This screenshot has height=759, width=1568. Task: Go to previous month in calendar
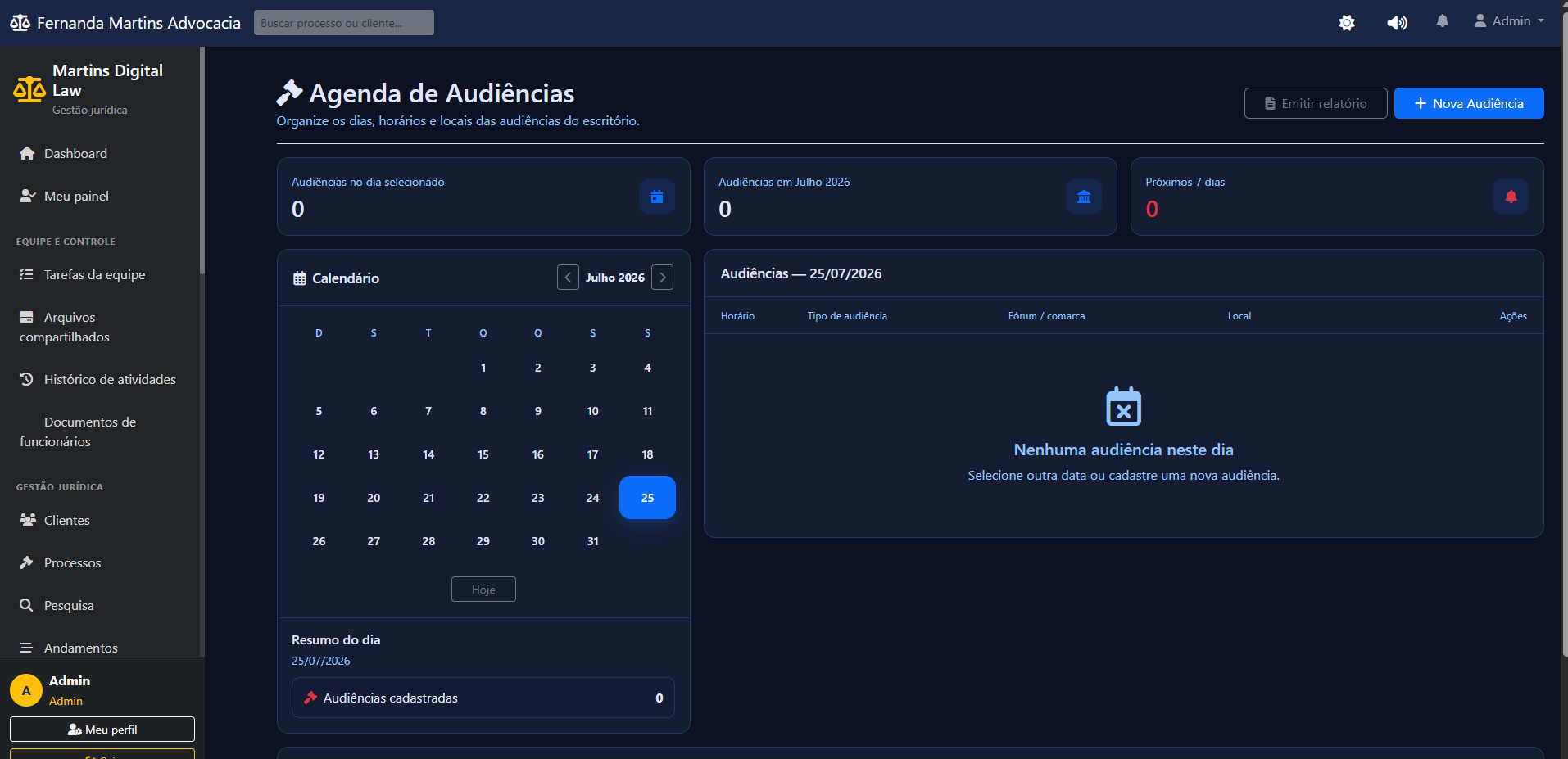[568, 278]
